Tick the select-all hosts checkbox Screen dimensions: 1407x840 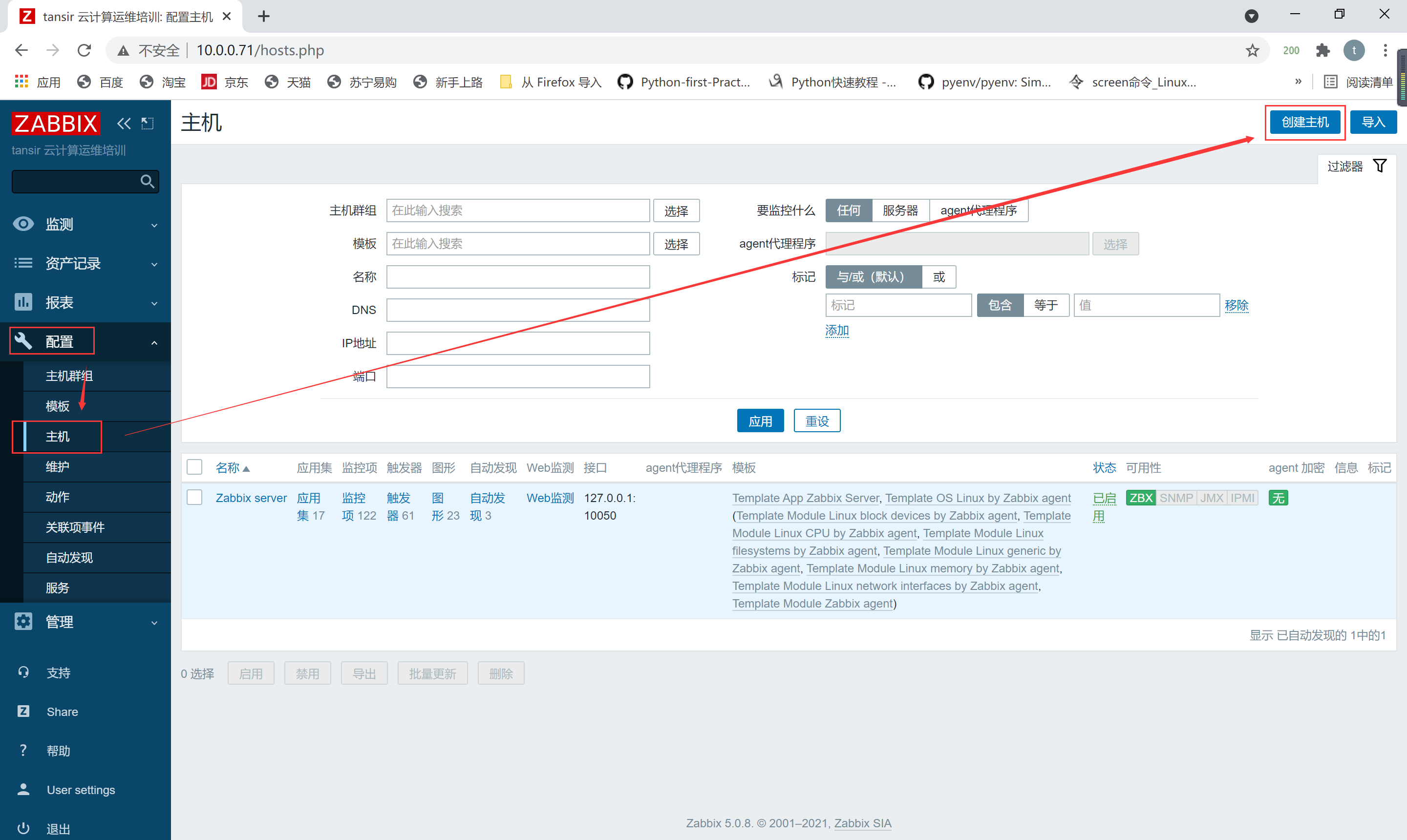(x=194, y=467)
